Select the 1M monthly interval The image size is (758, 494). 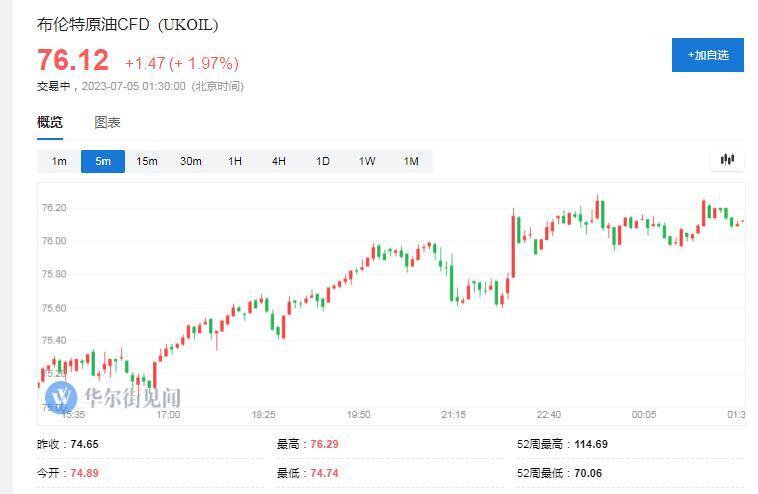[x=411, y=161]
